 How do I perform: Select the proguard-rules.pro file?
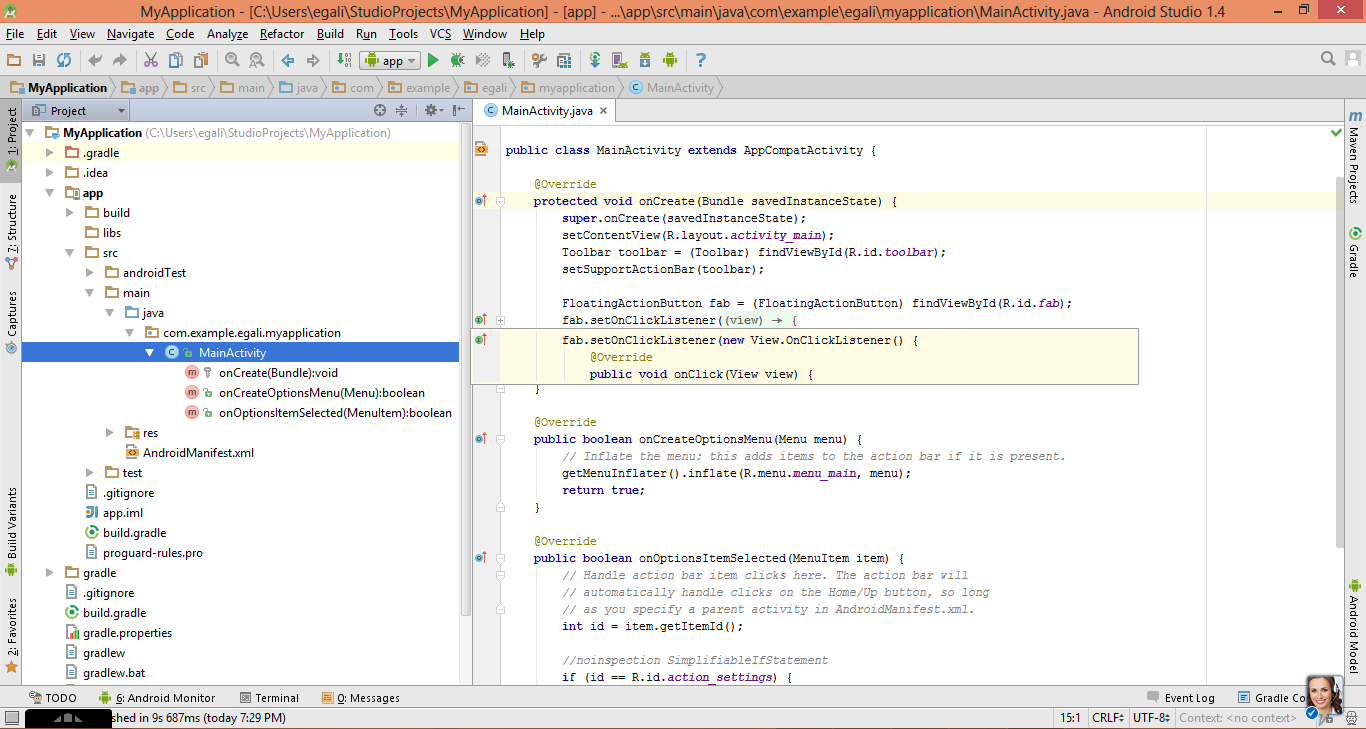point(144,553)
